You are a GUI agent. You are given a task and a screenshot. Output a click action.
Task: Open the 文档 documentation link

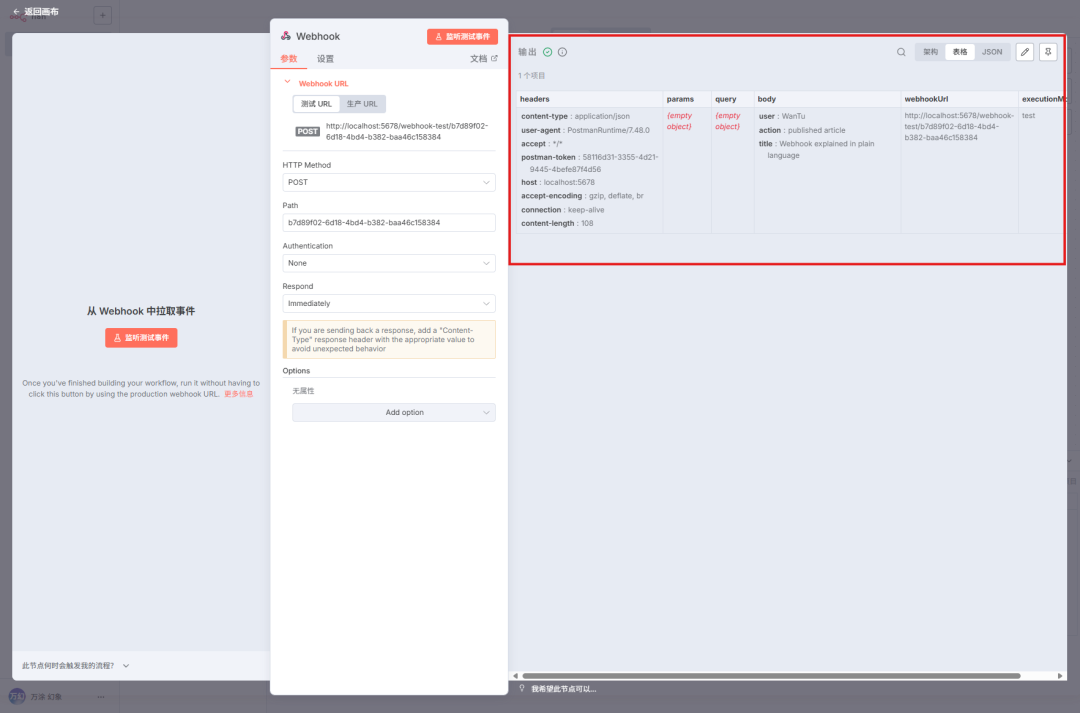click(483, 59)
